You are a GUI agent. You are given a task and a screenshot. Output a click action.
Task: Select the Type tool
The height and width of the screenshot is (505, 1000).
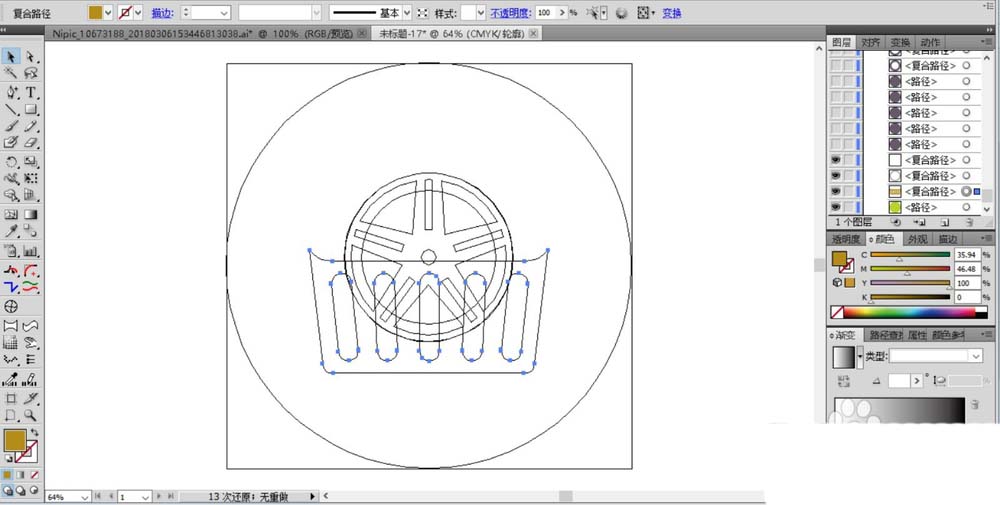click(31, 93)
